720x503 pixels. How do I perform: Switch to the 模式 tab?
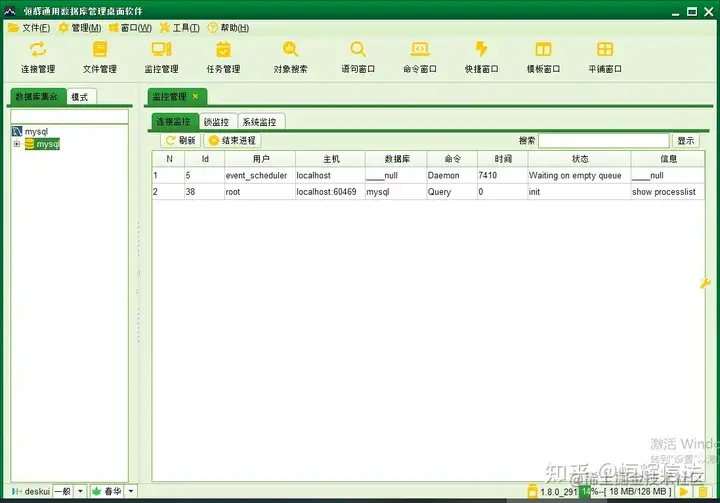click(x=81, y=97)
